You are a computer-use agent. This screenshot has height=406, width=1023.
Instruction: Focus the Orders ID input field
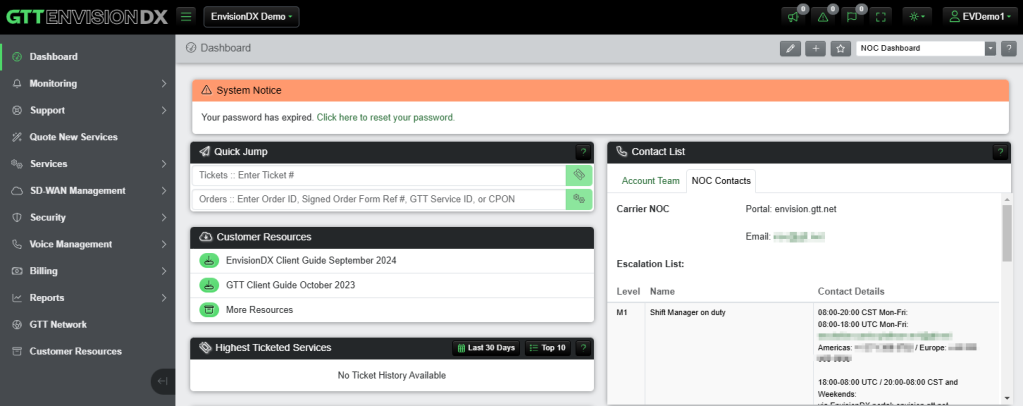379,199
